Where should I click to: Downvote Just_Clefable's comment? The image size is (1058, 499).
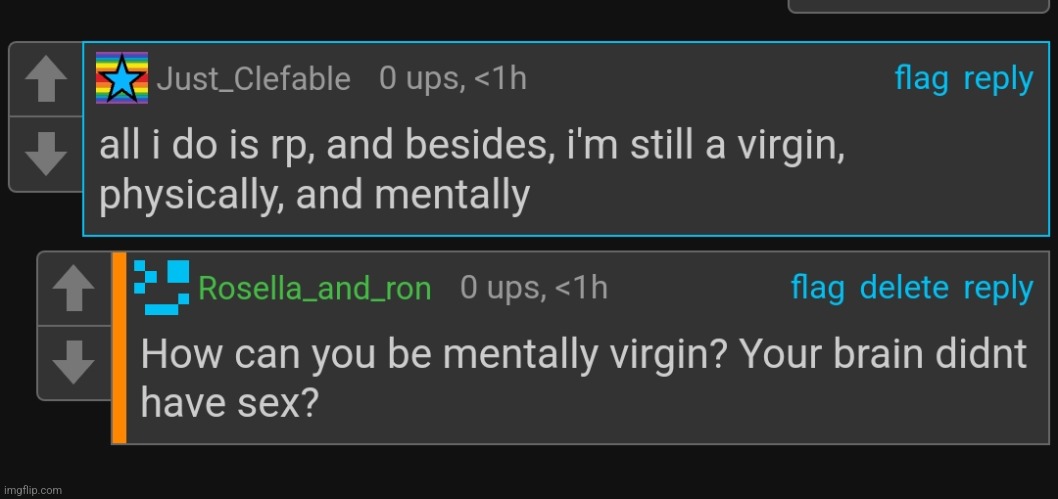point(46,154)
